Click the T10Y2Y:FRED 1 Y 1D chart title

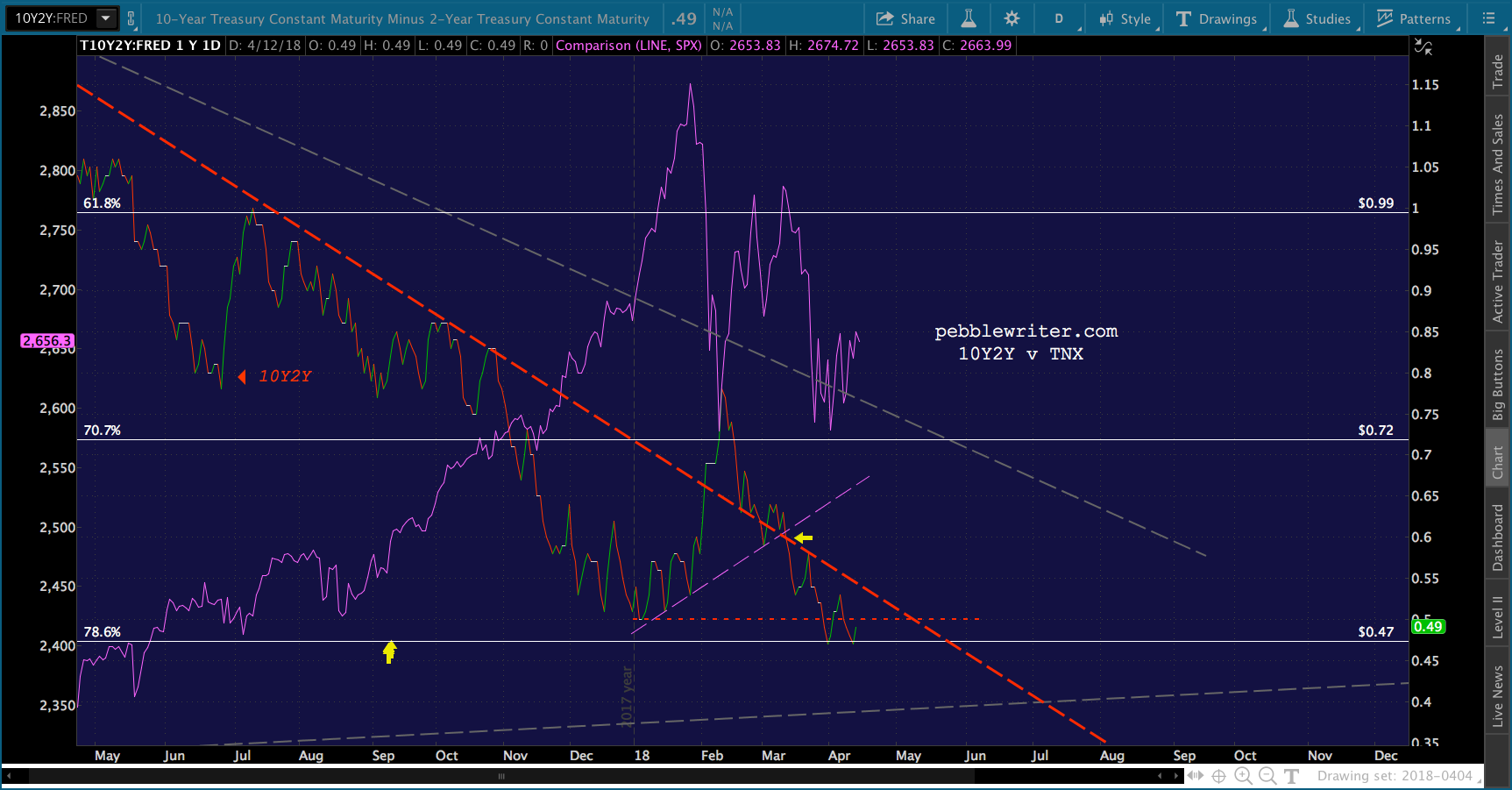click(x=150, y=46)
